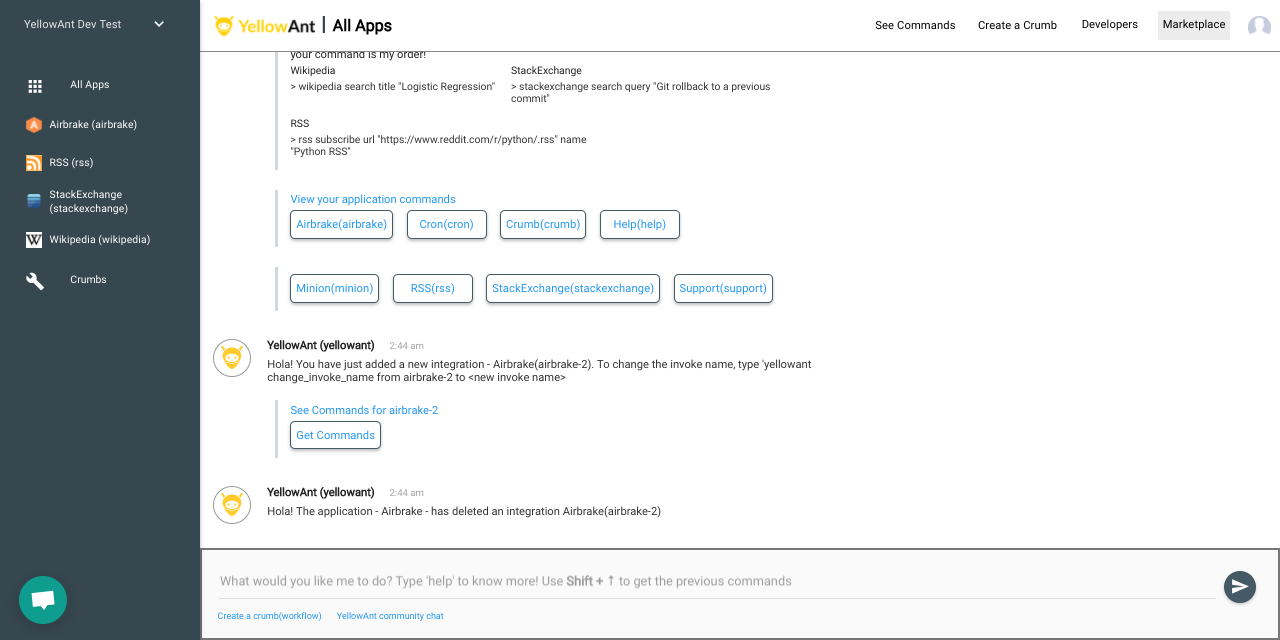Image resolution: width=1280 pixels, height=640 pixels.
Task: Click the user profile avatar
Action: click(x=1259, y=26)
